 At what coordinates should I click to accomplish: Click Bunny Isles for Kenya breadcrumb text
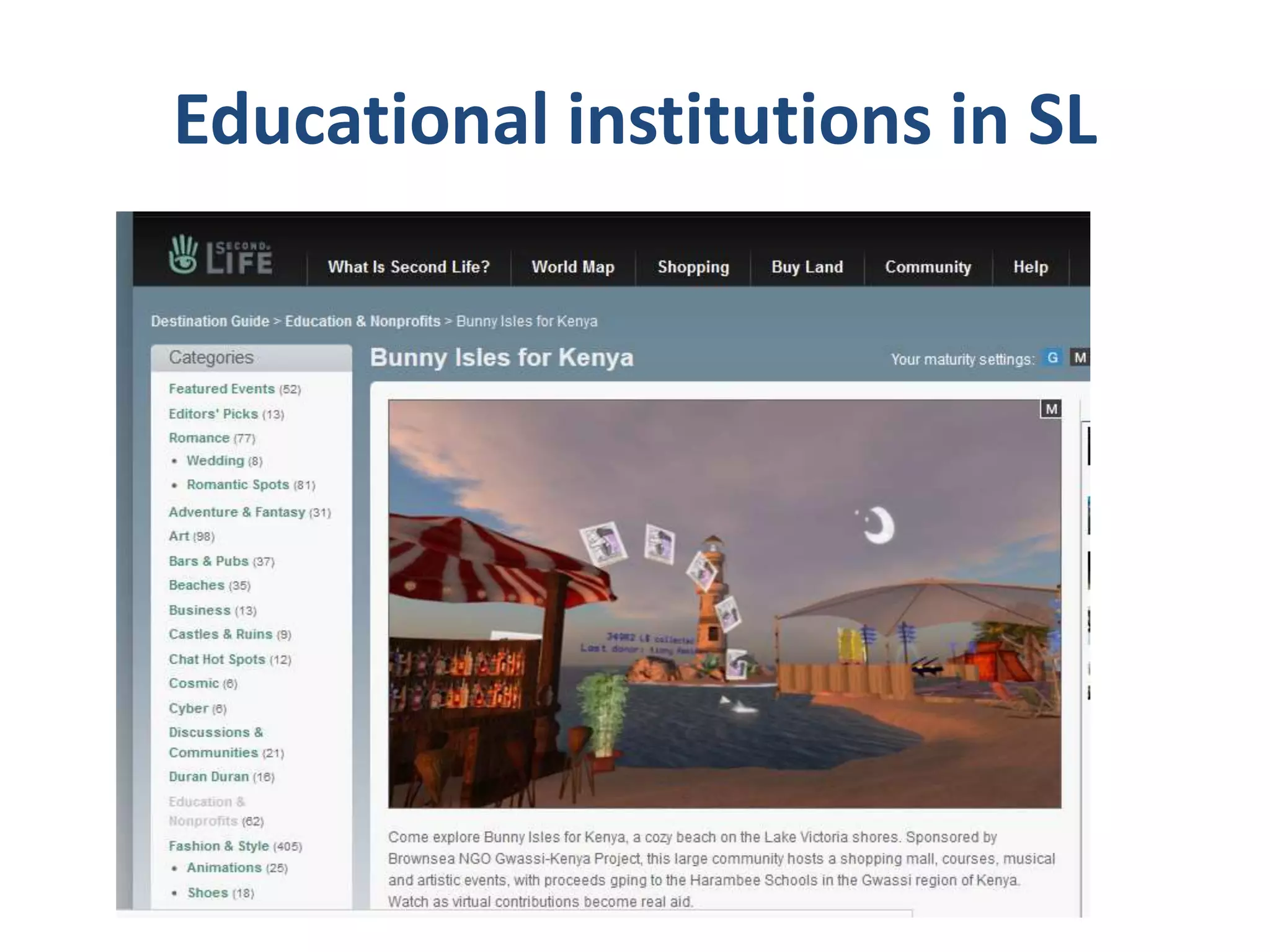pyautogui.click(x=527, y=321)
